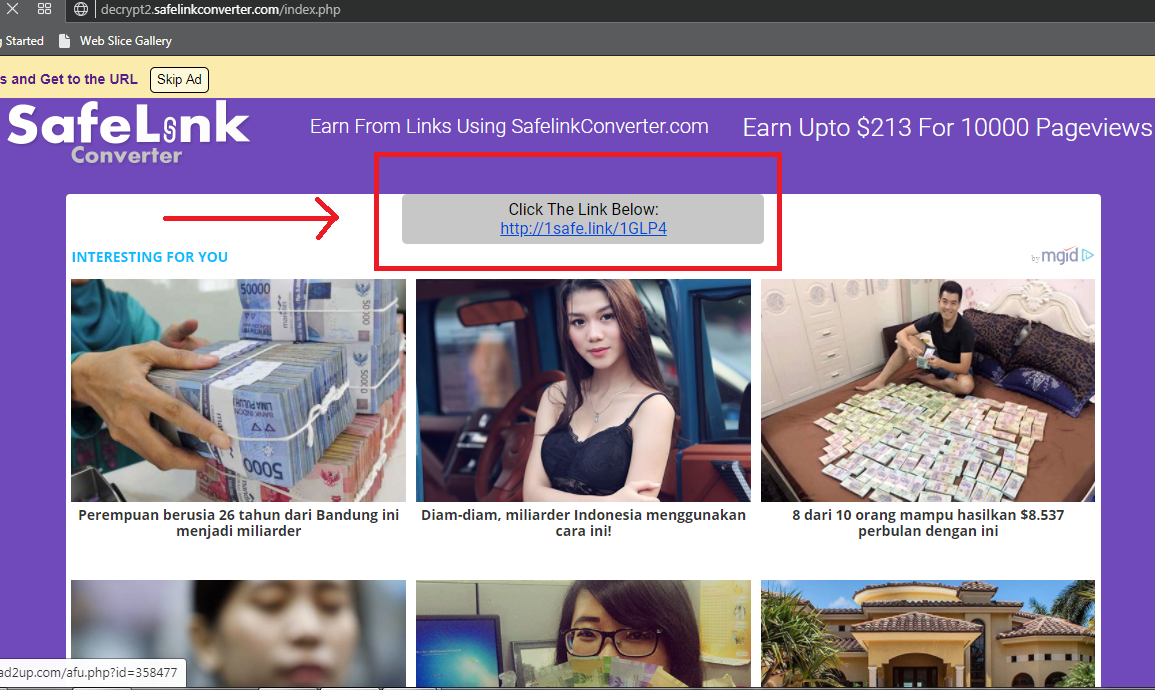Click the globe site info icon
Viewport: 1155px width, 690px height.
tap(81, 9)
